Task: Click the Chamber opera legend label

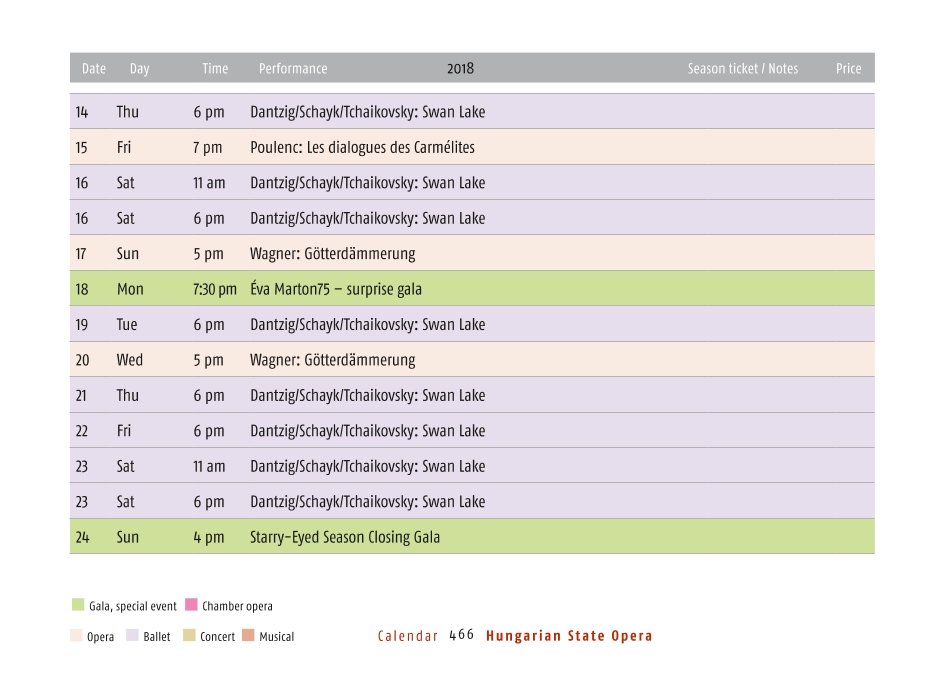Action: [237, 606]
